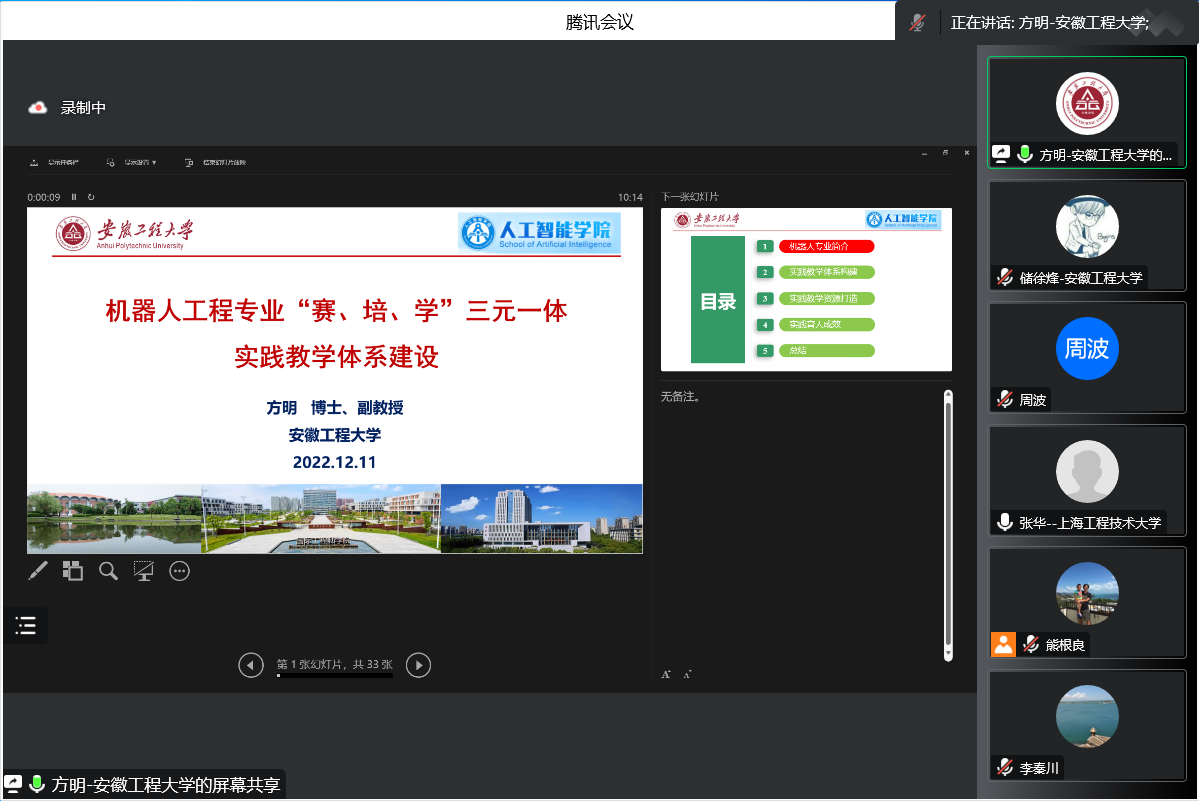Open the see all slides grid view
Image resolution: width=1199 pixels, height=801 pixels.
pyautogui.click(x=73, y=571)
